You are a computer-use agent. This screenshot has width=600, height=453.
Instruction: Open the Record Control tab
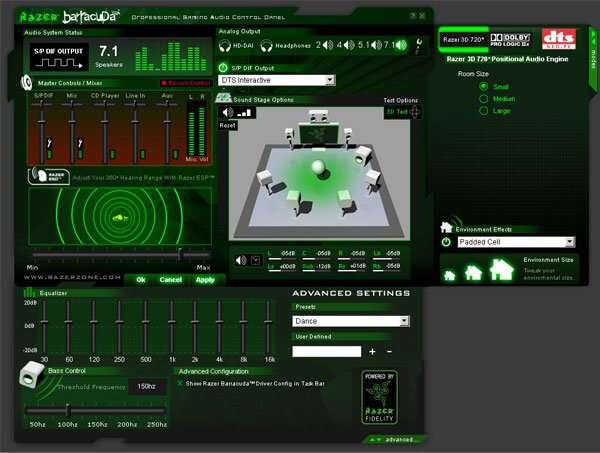[186, 83]
